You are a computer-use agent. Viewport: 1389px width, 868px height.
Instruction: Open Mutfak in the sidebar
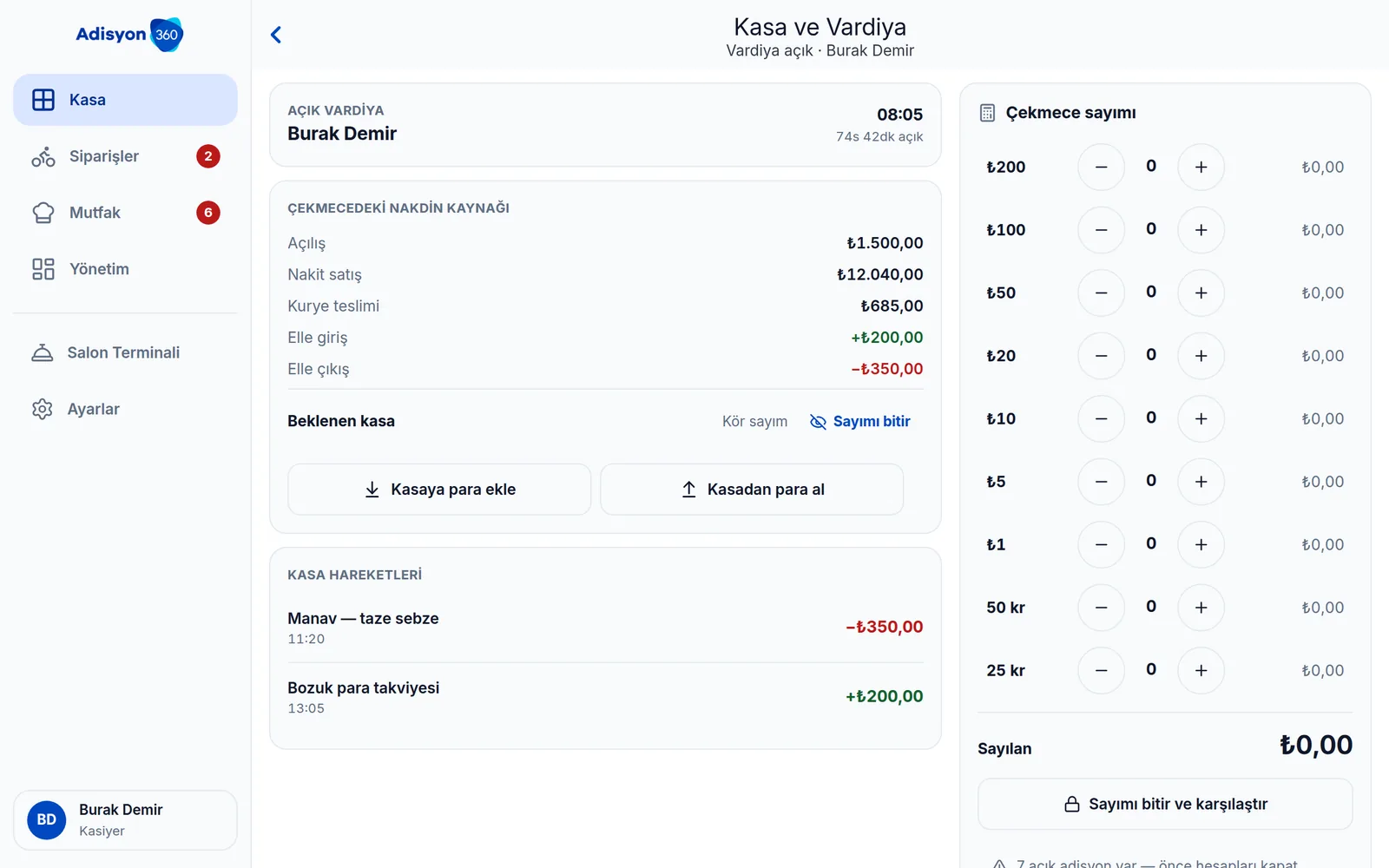125,213
